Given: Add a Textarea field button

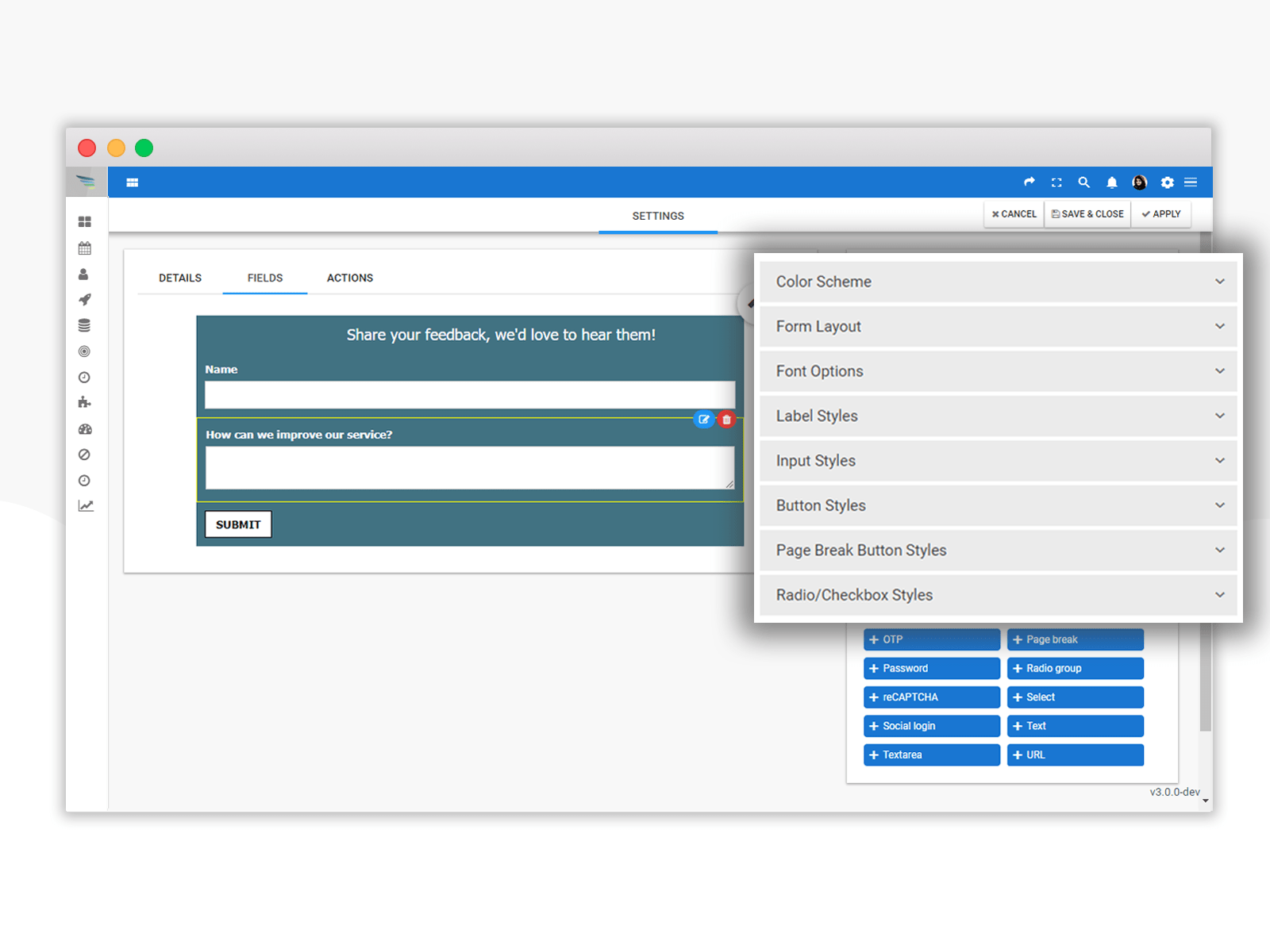Looking at the screenshot, I should tap(932, 754).
